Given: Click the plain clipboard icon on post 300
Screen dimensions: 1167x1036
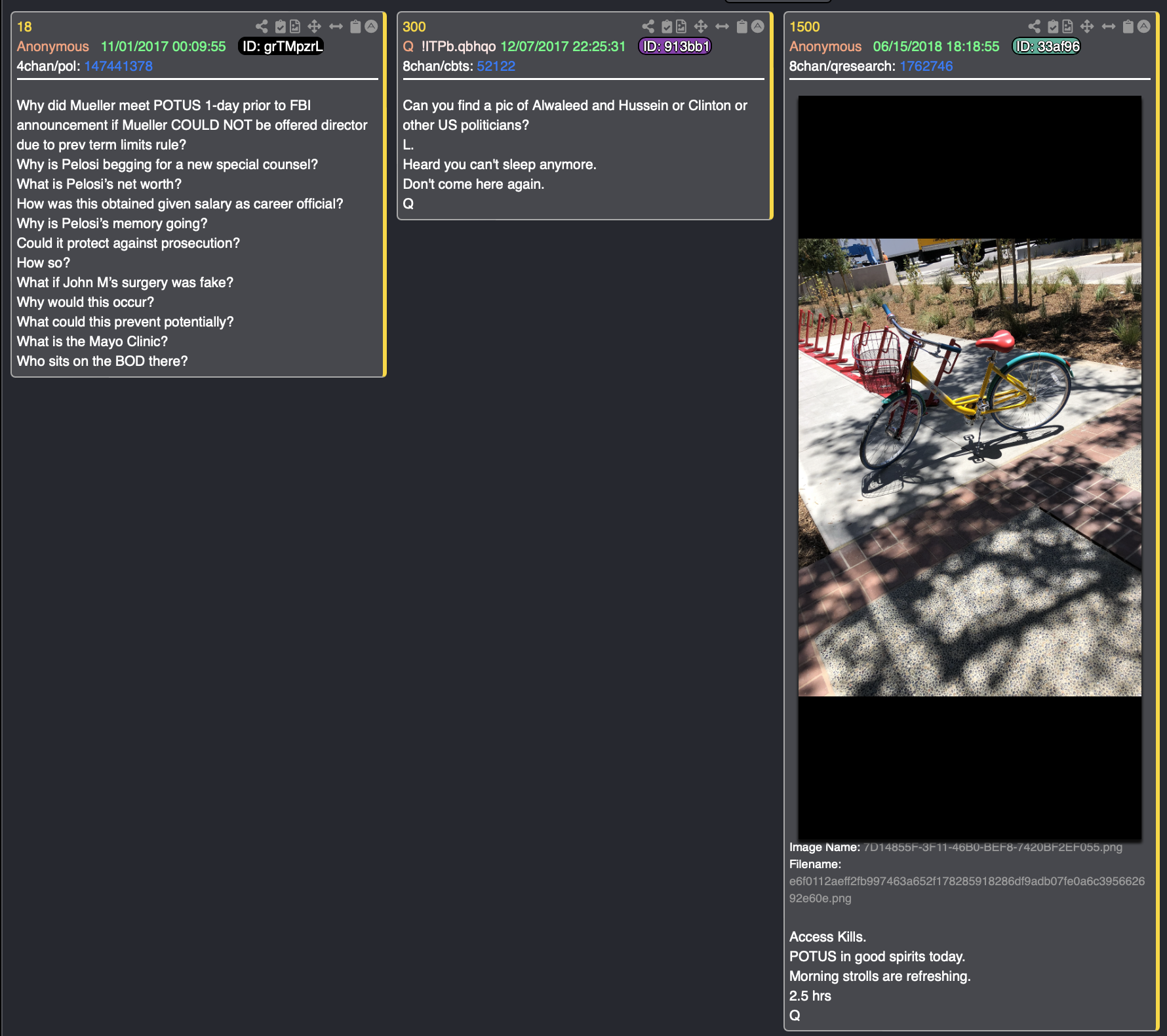Looking at the screenshot, I should (x=742, y=26).
